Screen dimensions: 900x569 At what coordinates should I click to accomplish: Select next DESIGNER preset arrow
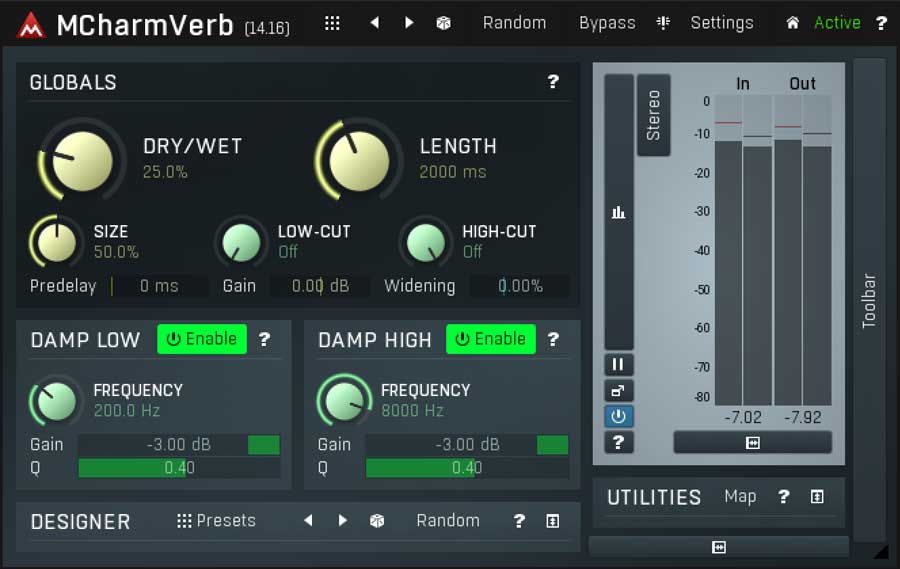(343, 521)
